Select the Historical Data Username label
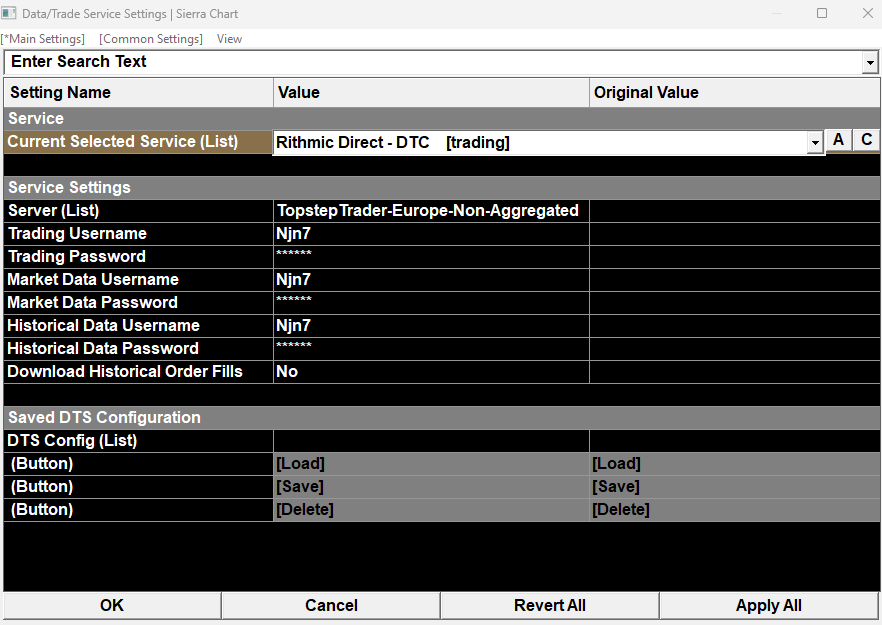Image resolution: width=882 pixels, height=625 pixels. 138,326
